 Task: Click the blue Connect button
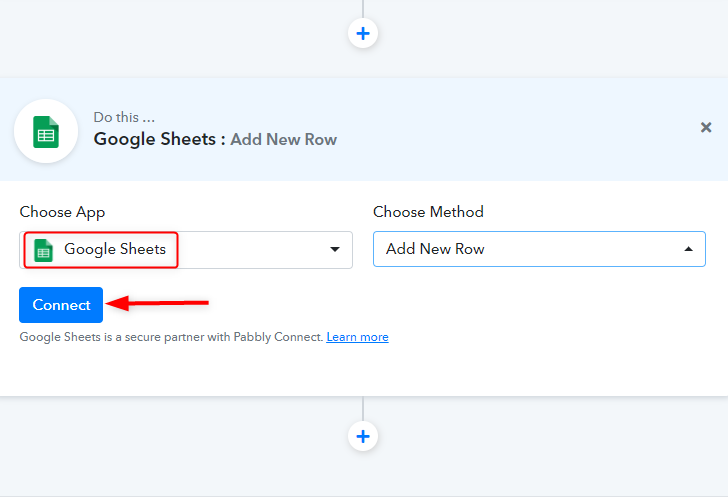click(x=61, y=305)
